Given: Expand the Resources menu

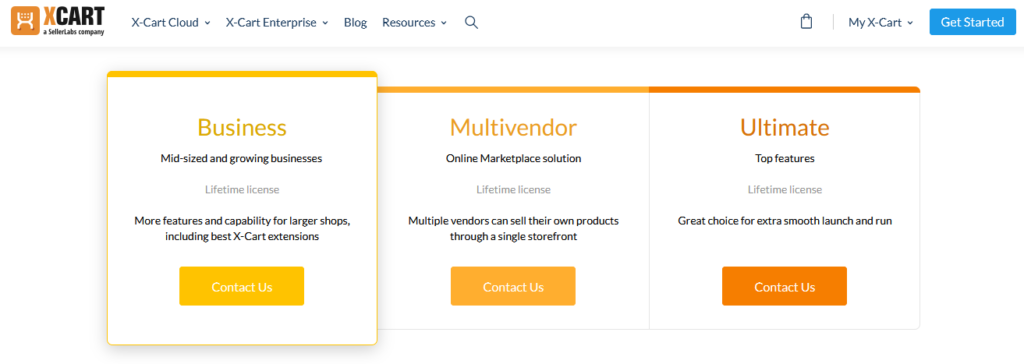Looking at the screenshot, I should point(415,22).
